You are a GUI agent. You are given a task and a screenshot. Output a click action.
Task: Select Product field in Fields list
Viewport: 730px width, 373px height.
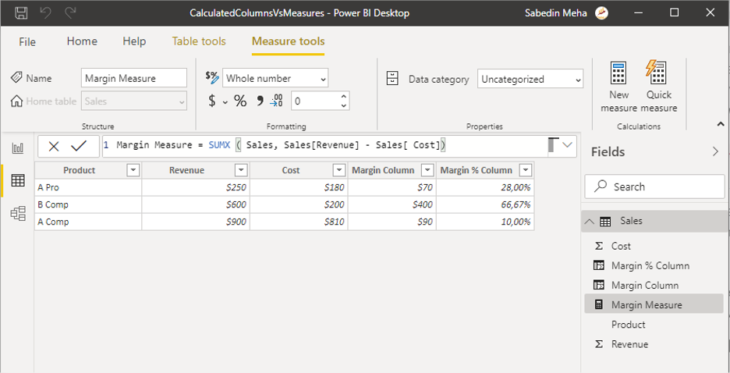(628, 325)
